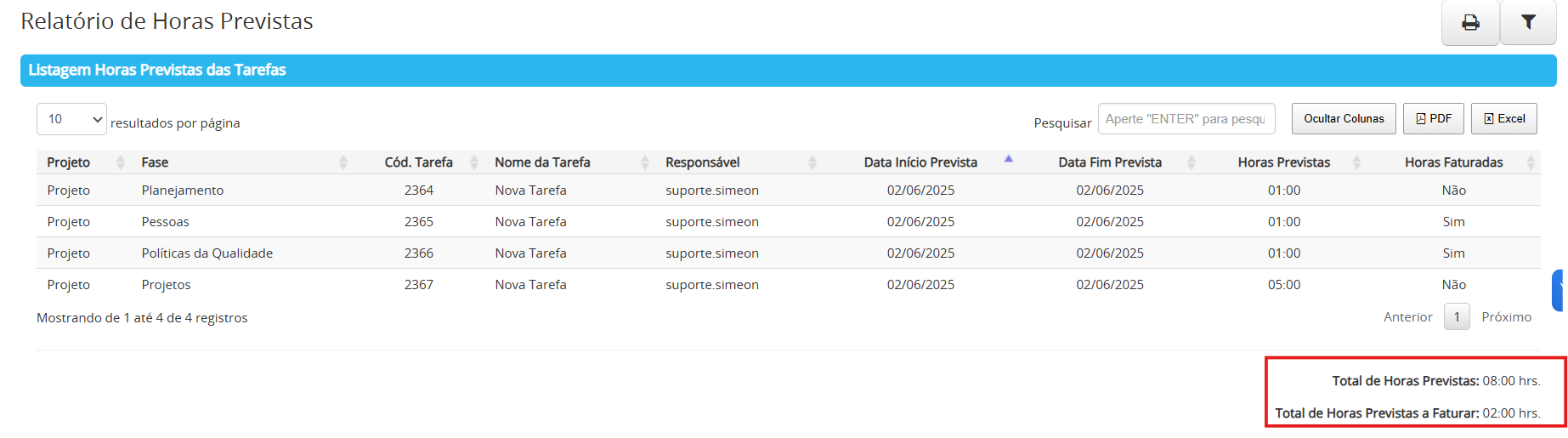Open the filter funnel icon button
The height and width of the screenshot is (438, 1568).
[x=1528, y=23]
